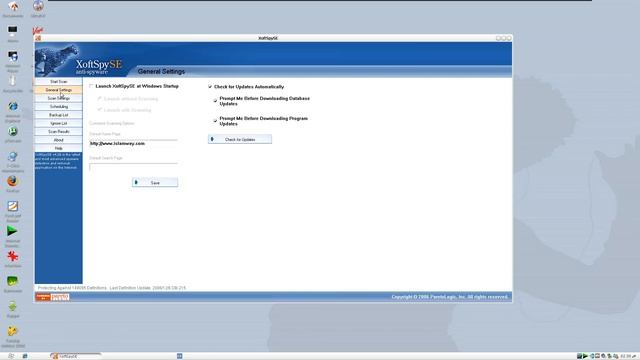Select Launch without Scanning option
This screenshot has width=640, height=360.
pyautogui.click(x=99, y=99)
